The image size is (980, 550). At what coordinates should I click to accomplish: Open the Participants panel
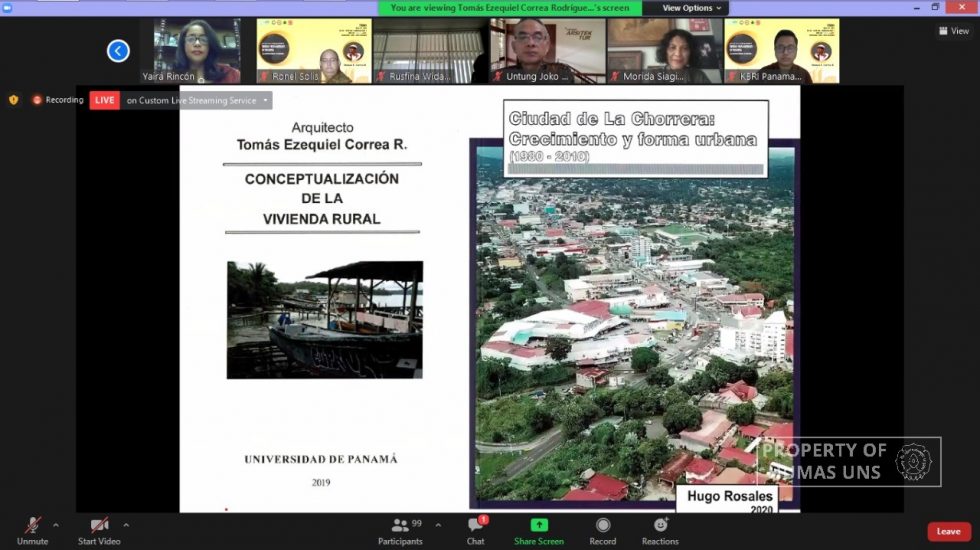[x=400, y=531]
